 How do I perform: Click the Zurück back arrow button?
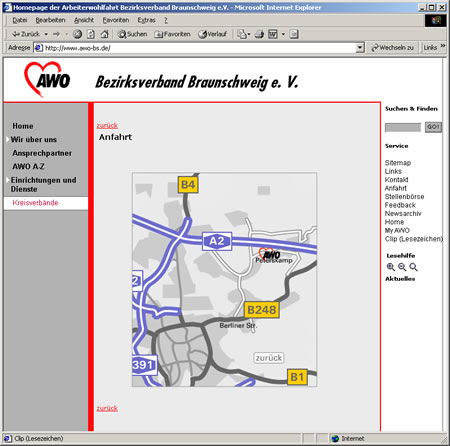point(25,34)
